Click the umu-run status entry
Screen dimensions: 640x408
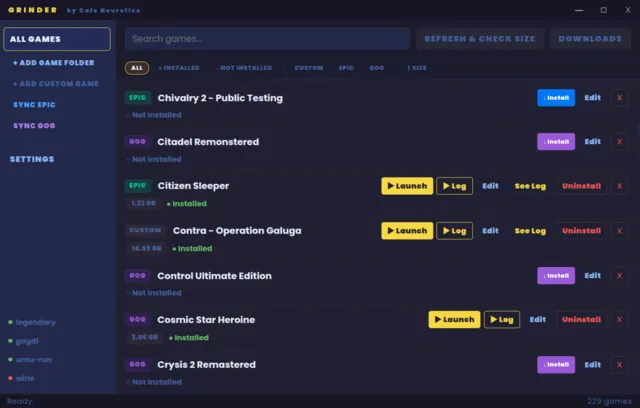coord(30,360)
